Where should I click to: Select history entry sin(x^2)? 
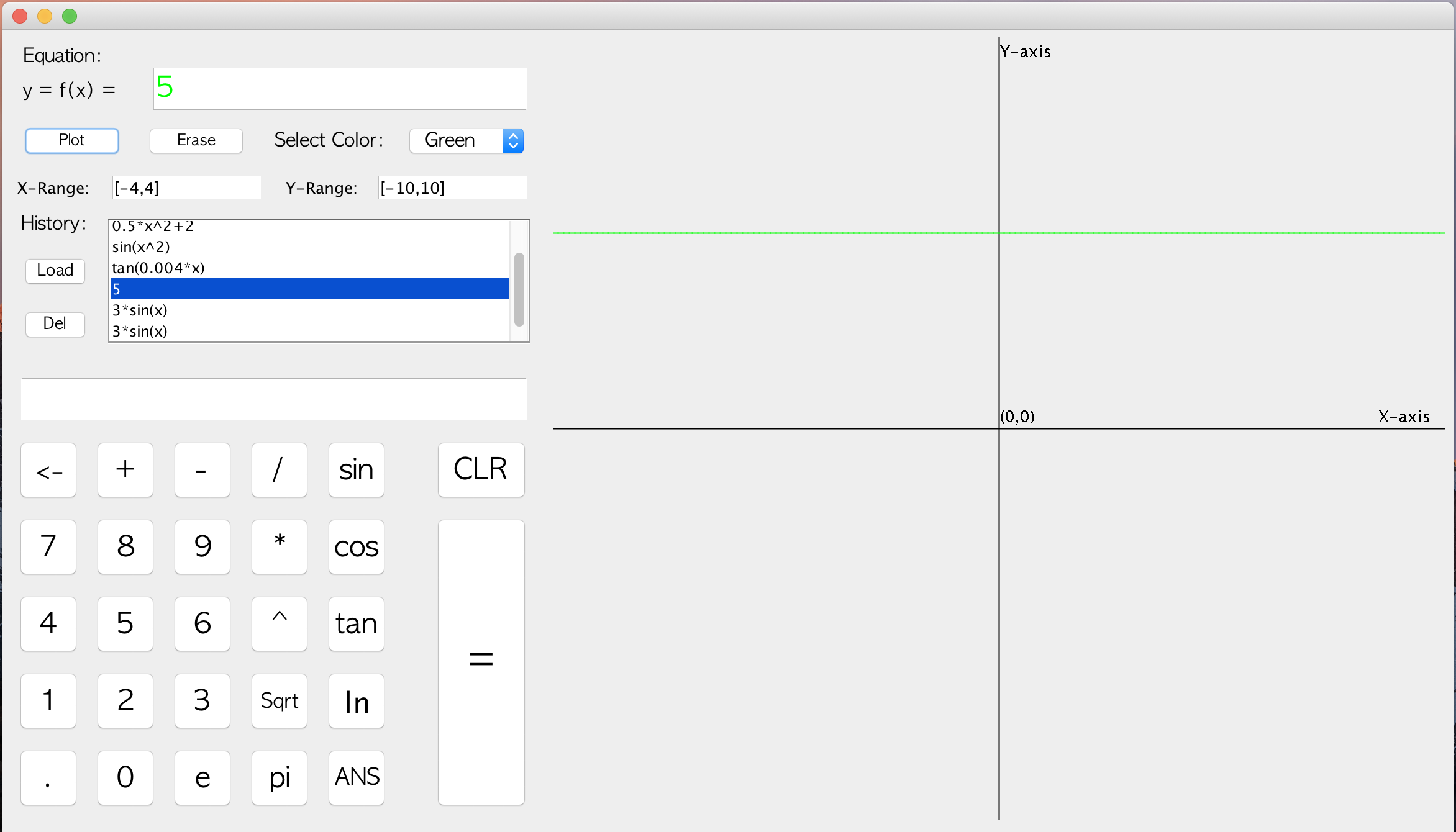(x=309, y=246)
